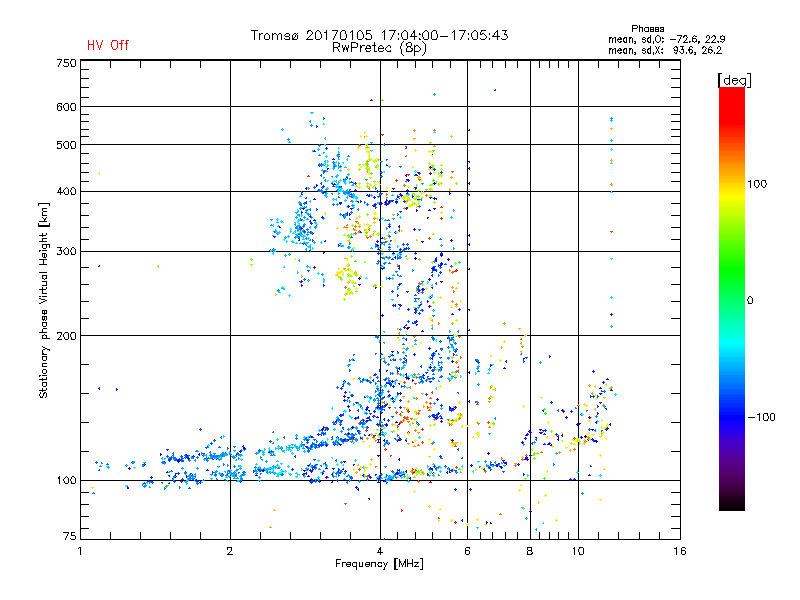Viewport: 800px width, 600px height.
Task: Click the frequency axis label 4
Action: [x=380, y=551]
